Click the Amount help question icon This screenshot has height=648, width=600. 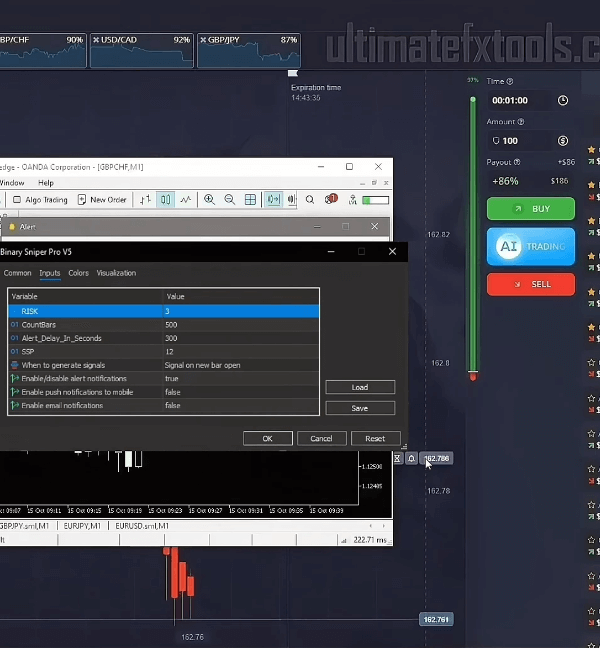pyautogui.click(x=521, y=122)
